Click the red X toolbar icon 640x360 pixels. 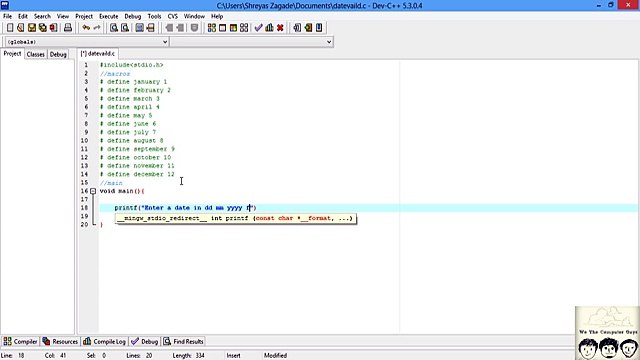click(280, 28)
